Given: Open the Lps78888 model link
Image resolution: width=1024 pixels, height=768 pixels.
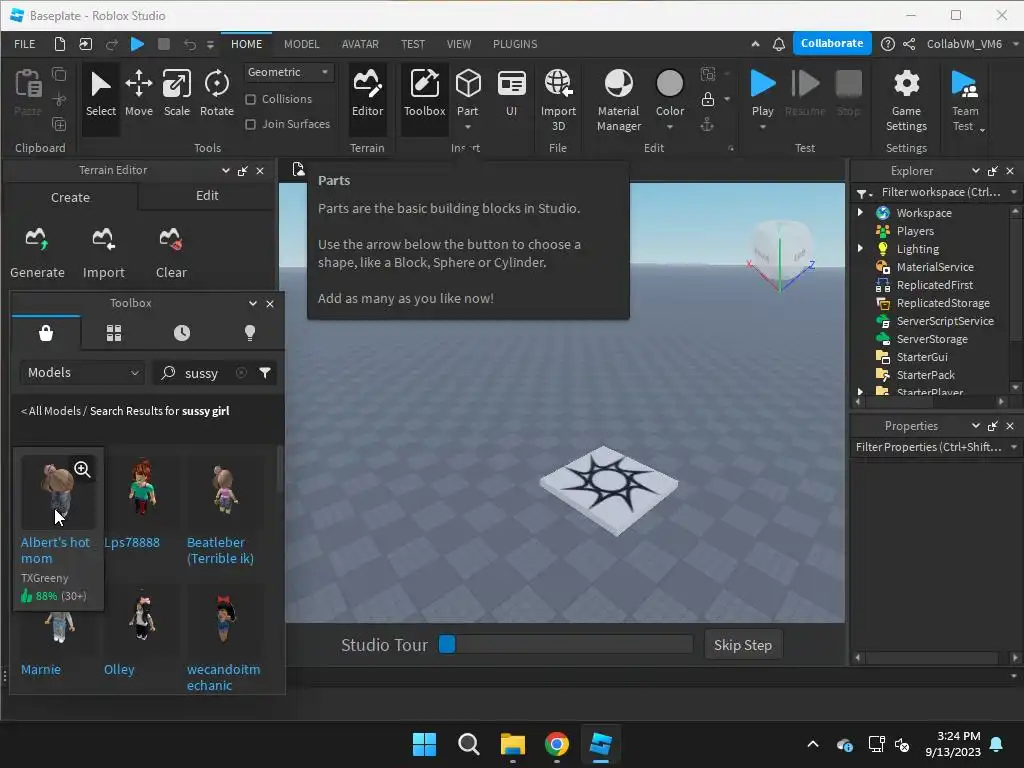Looking at the screenshot, I should pos(132,542).
